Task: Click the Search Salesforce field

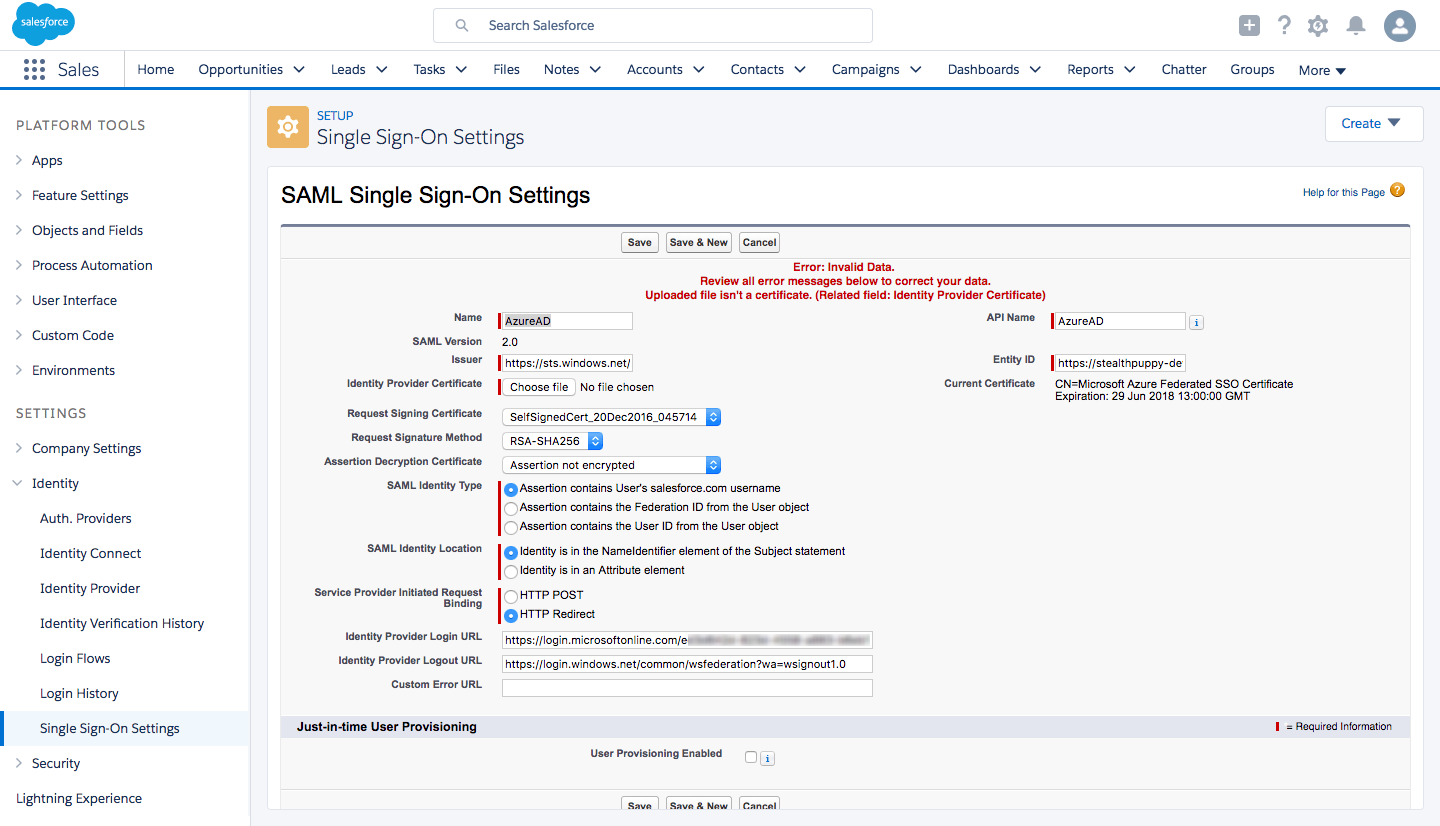Action: (x=653, y=26)
